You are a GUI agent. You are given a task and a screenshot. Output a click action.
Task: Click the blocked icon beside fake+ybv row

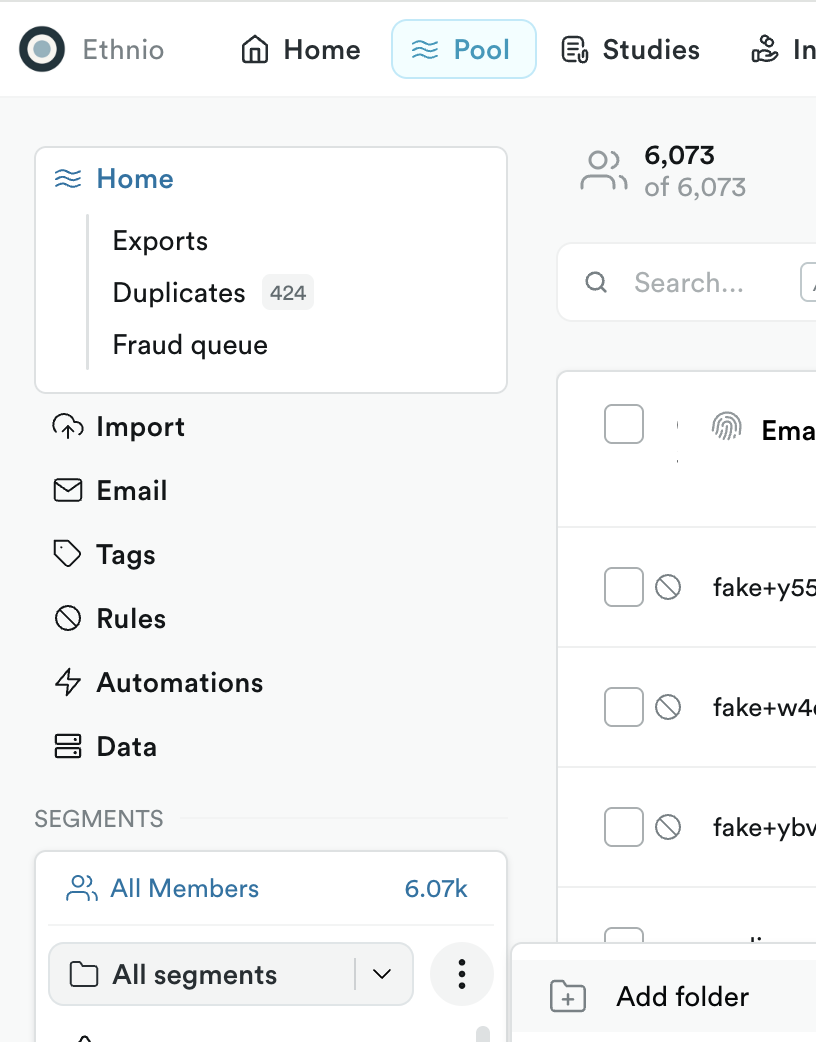668,827
